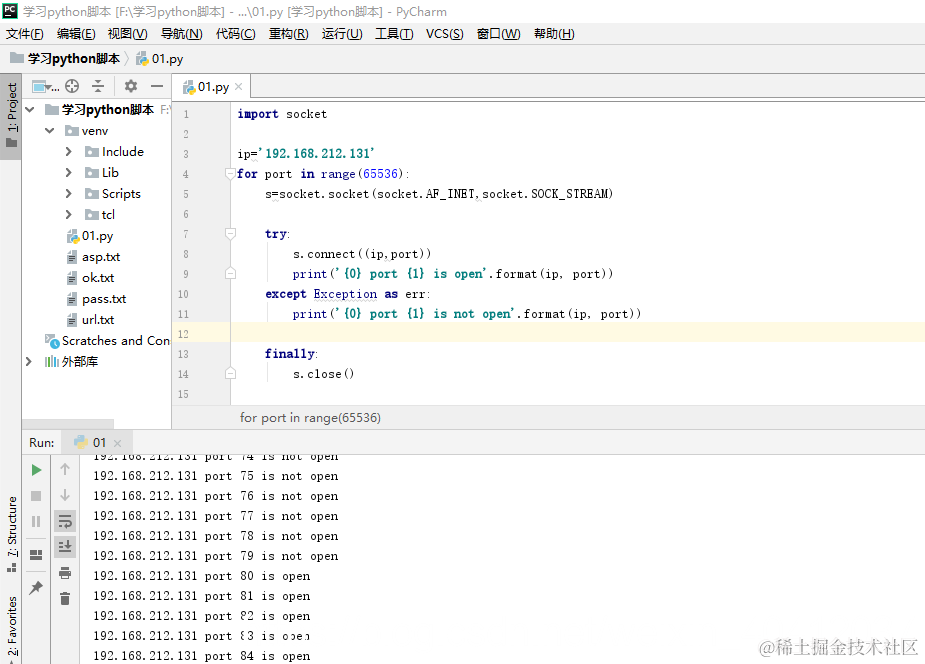Image resolution: width=925 pixels, height=664 pixels.
Task: Select Scratches and Consoles node
Action: pos(108,341)
